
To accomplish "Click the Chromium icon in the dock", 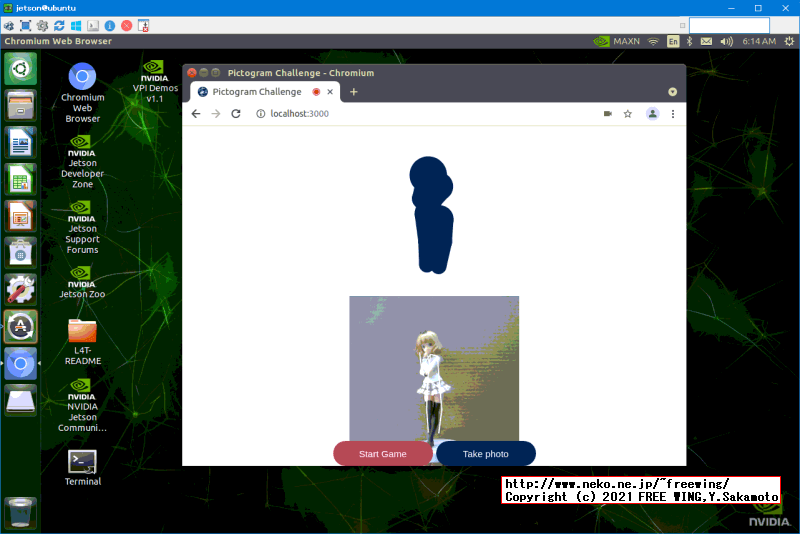I will coord(20,364).
